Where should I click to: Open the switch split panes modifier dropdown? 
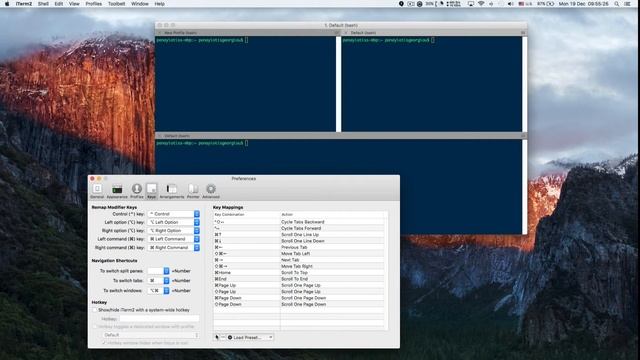[x=158, y=271]
